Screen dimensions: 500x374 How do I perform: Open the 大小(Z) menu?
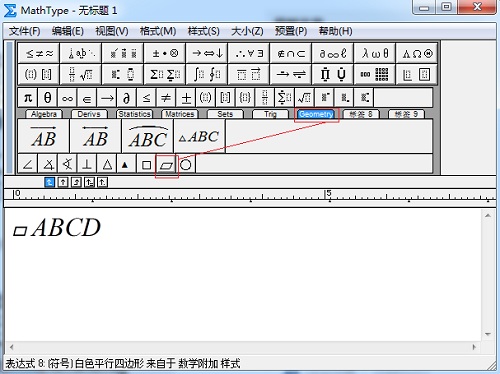tap(247, 31)
